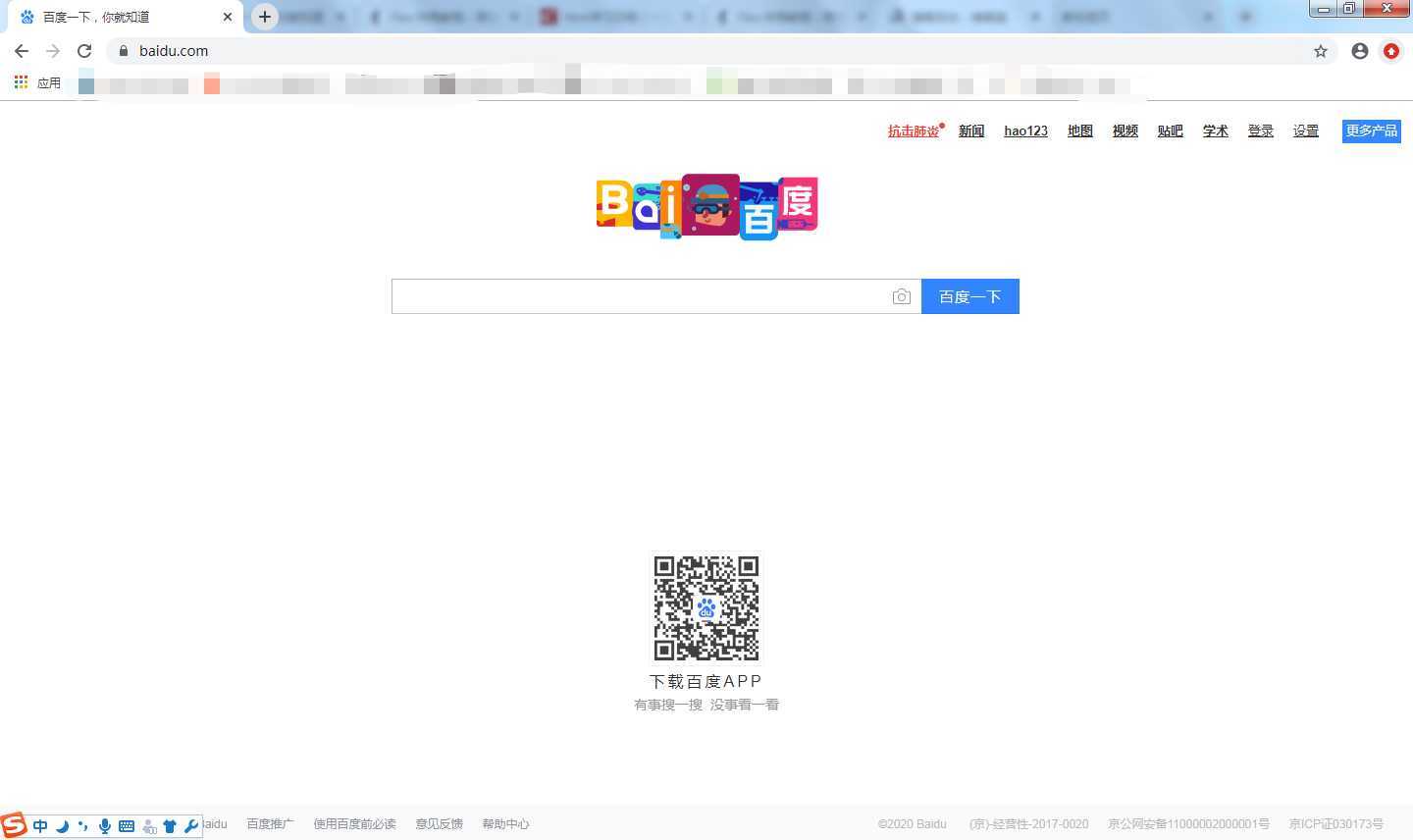The image size is (1413, 840).
Task: Restore down the Chrome window
Action: (x=1348, y=9)
